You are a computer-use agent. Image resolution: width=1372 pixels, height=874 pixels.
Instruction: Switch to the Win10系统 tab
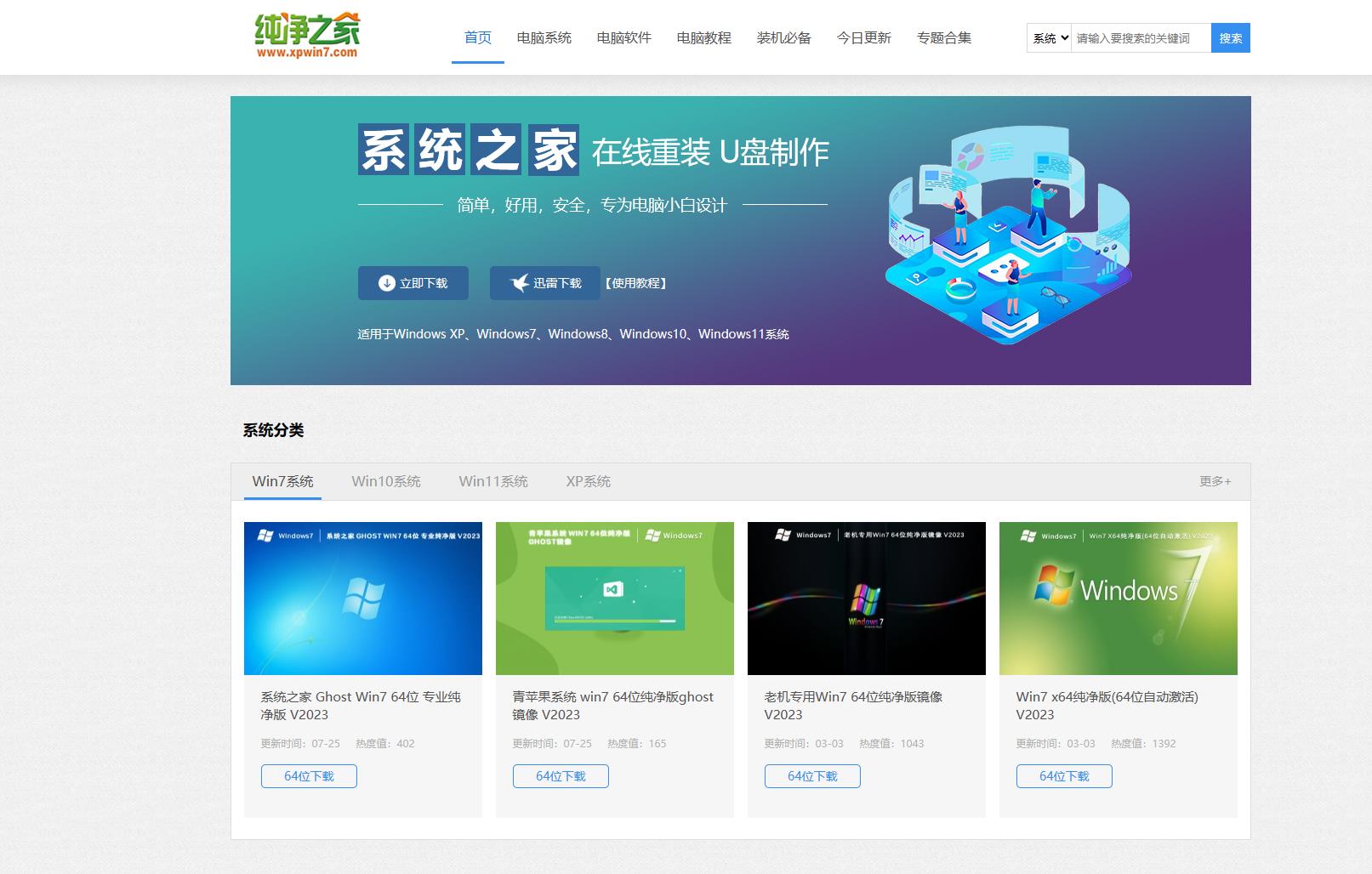[x=386, y=481]
